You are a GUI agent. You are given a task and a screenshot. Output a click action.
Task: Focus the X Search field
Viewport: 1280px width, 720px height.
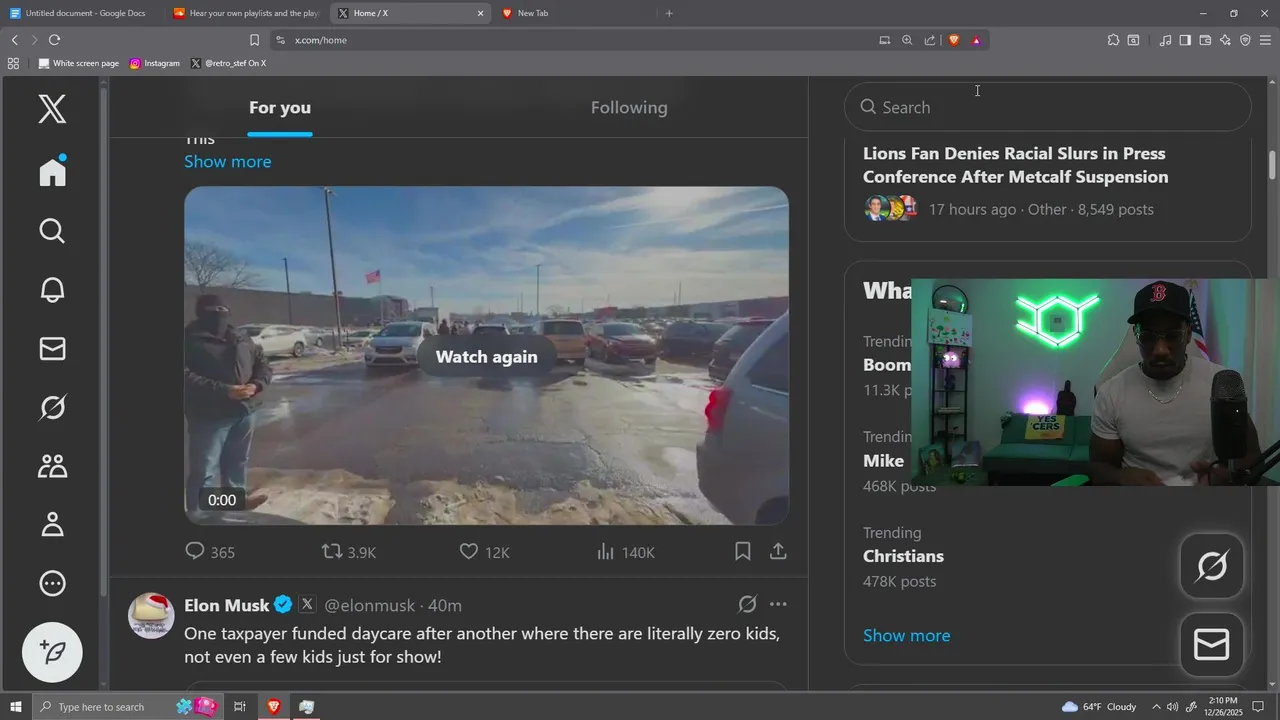point(1047,107)
